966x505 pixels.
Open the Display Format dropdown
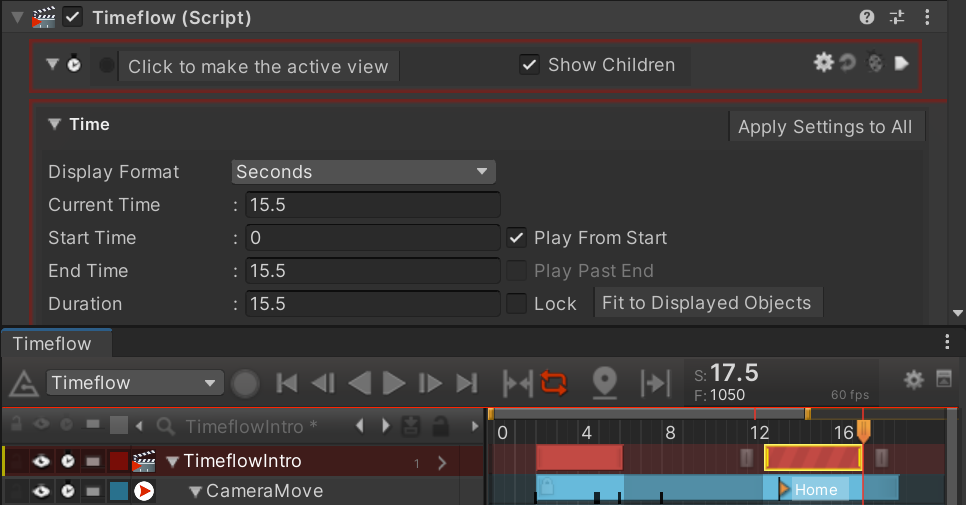pyautogui.click(x=363, y=172)
